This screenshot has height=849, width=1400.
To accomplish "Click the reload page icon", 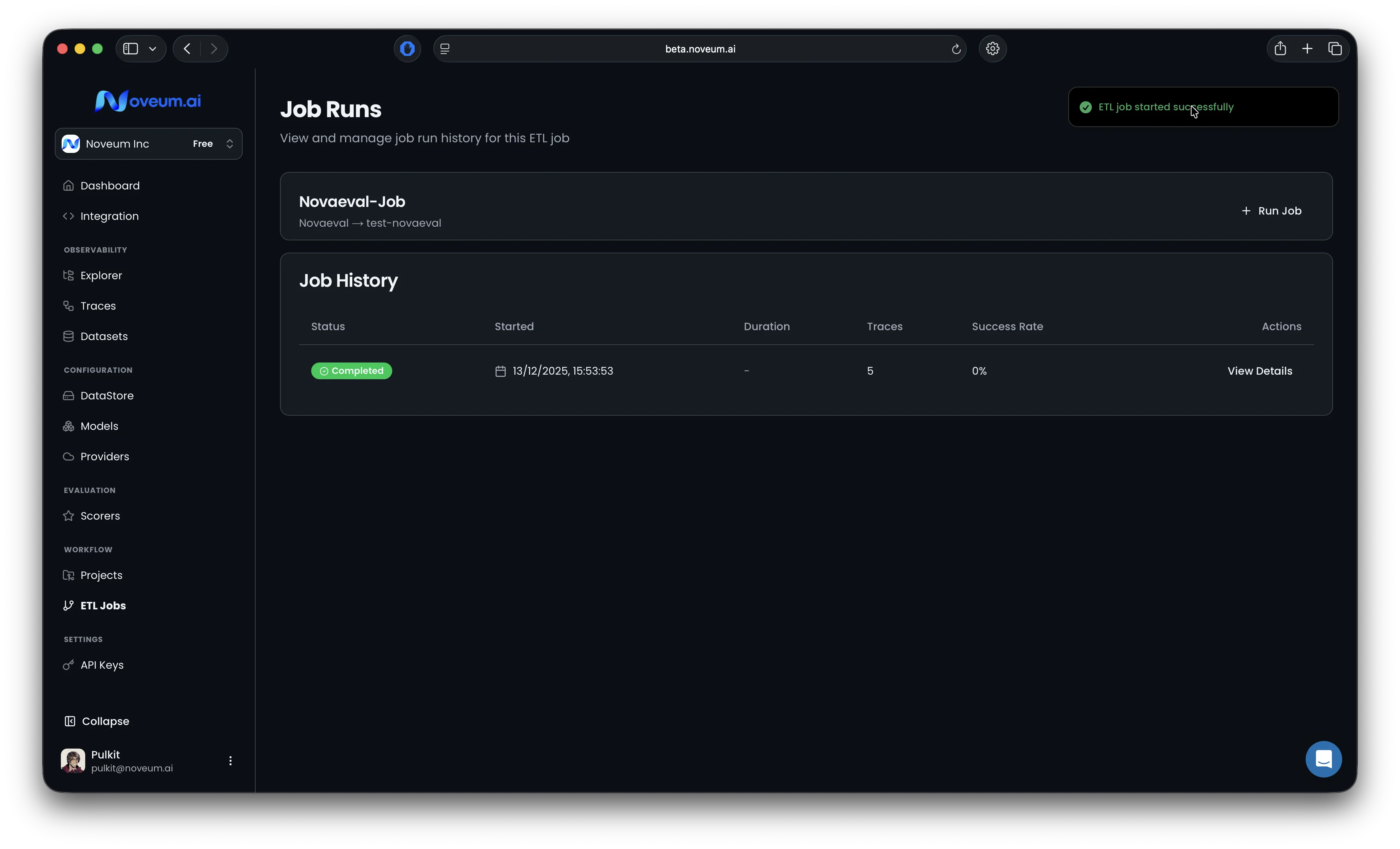I will [956, 49].
